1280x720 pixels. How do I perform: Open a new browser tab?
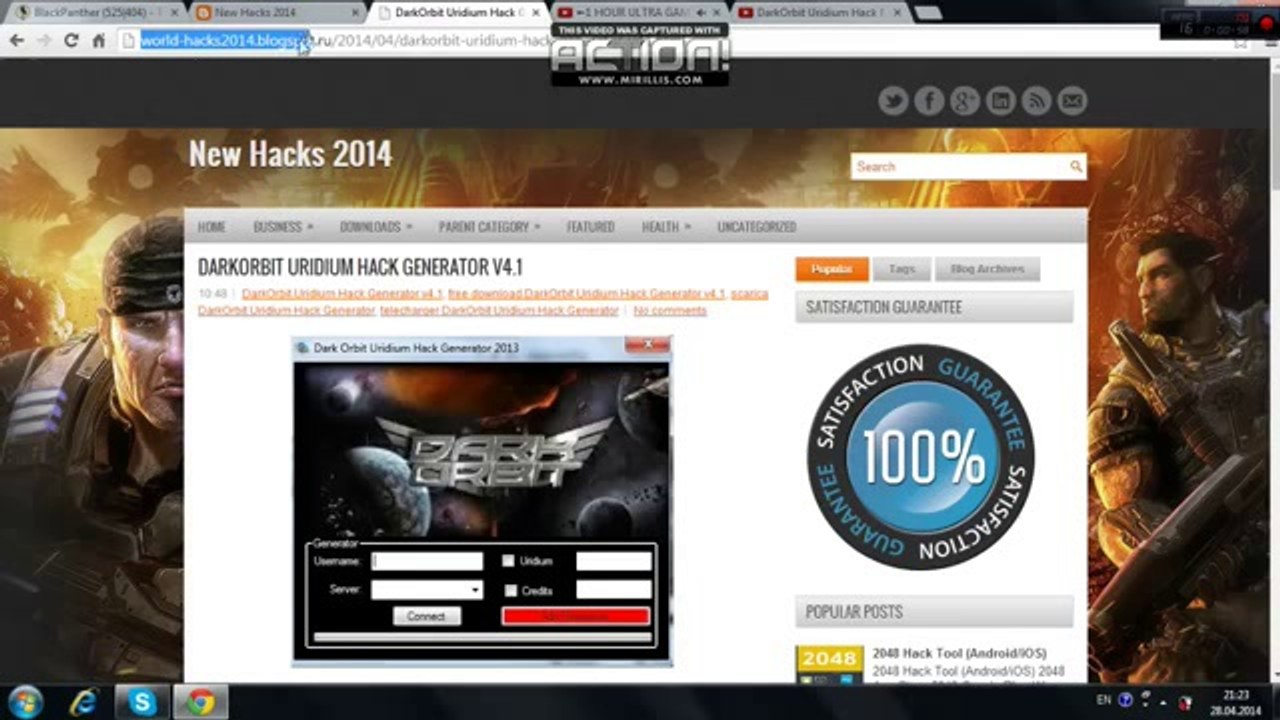[927, 13]
